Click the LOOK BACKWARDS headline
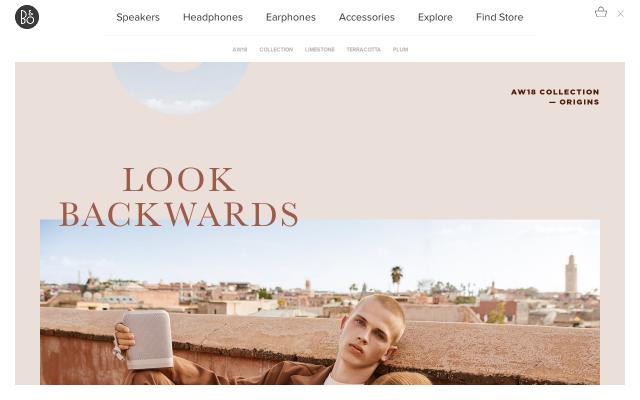 (x=179, y=197)
